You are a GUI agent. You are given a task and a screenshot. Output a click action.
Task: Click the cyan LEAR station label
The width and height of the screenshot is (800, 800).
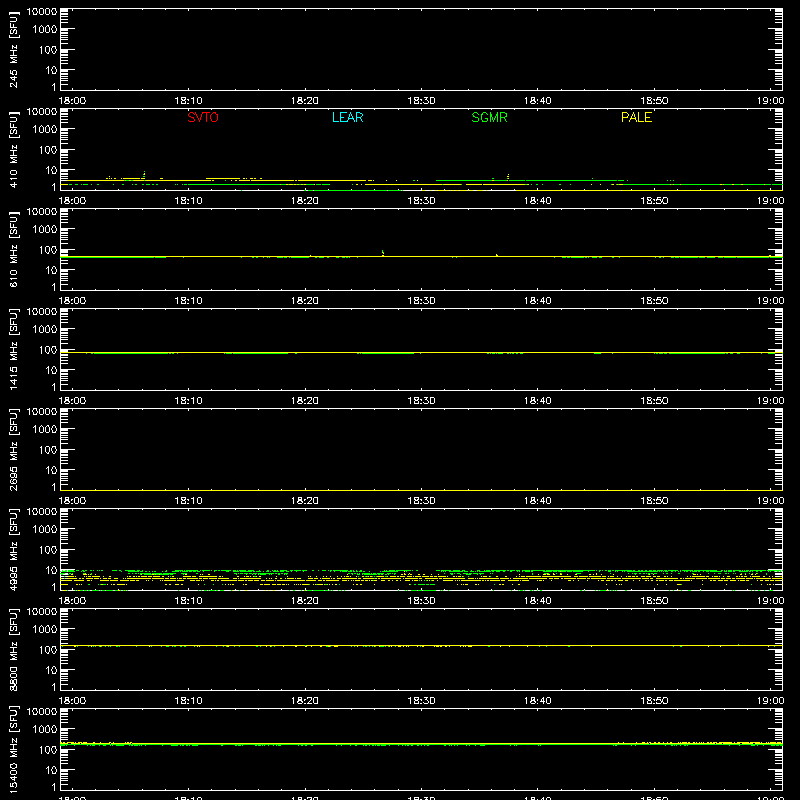(x=347, y=117)
